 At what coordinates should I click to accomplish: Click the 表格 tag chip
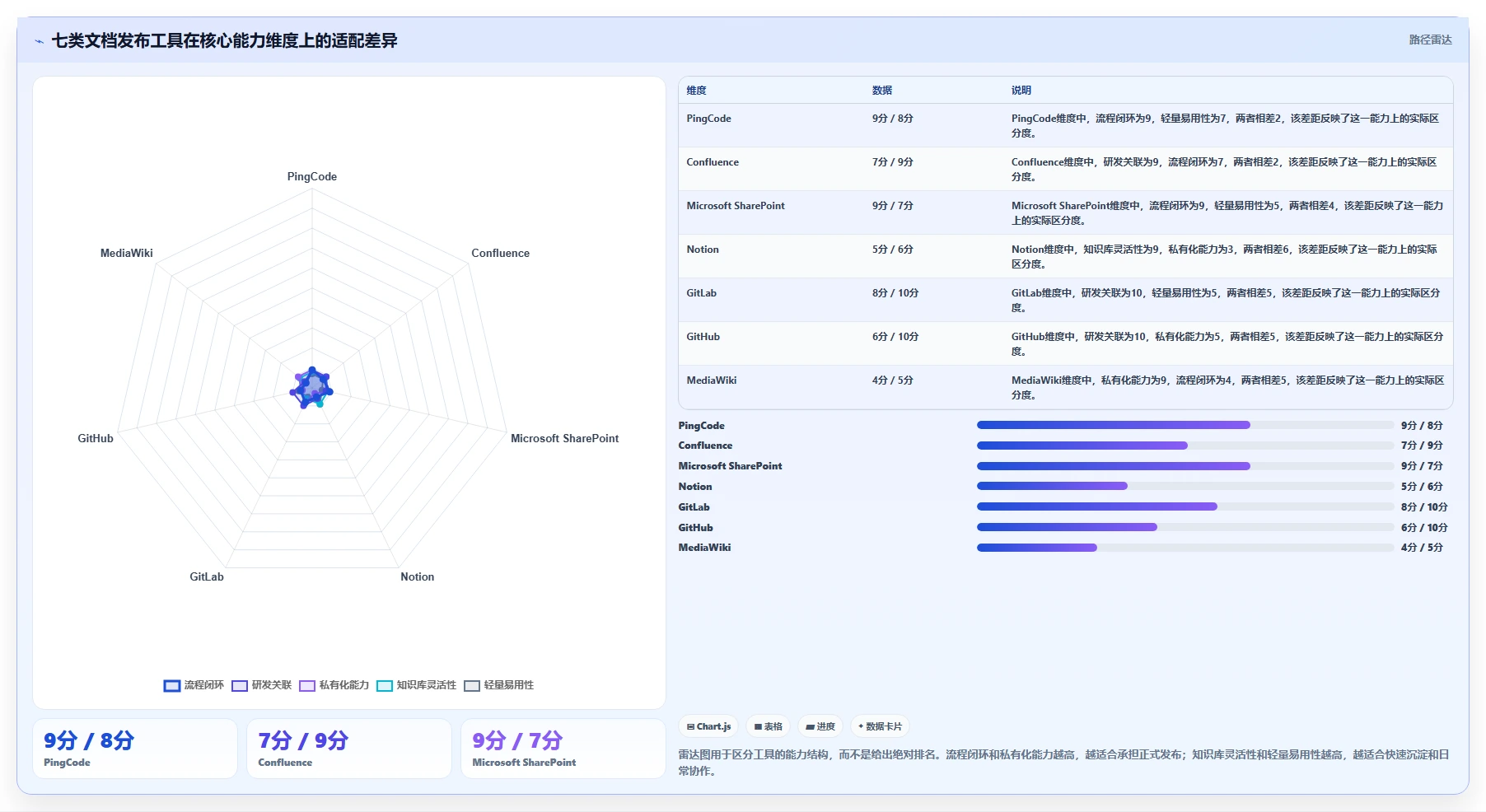click(x=768, y=726)
